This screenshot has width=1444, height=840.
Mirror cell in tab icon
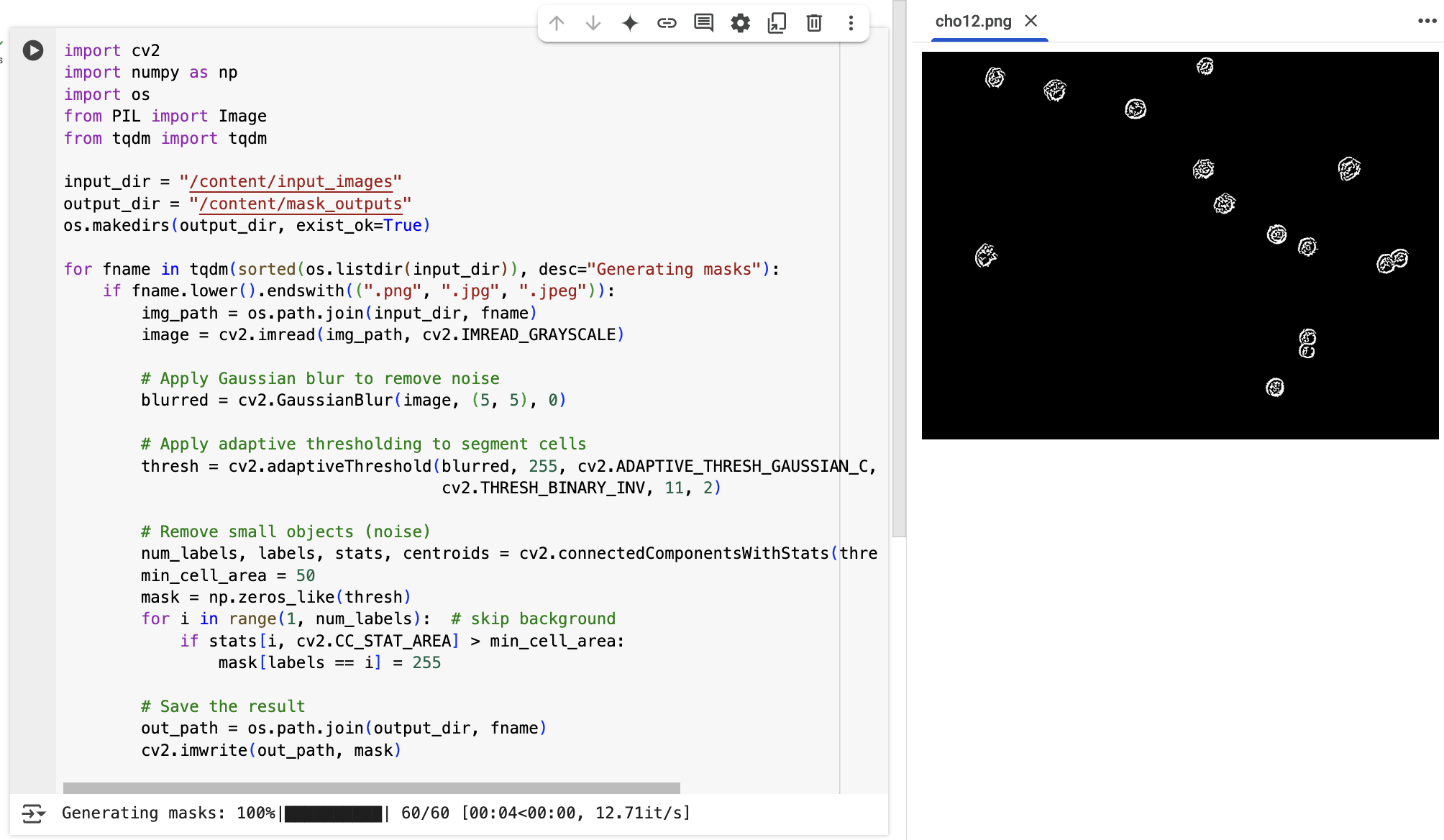[777, 23]
